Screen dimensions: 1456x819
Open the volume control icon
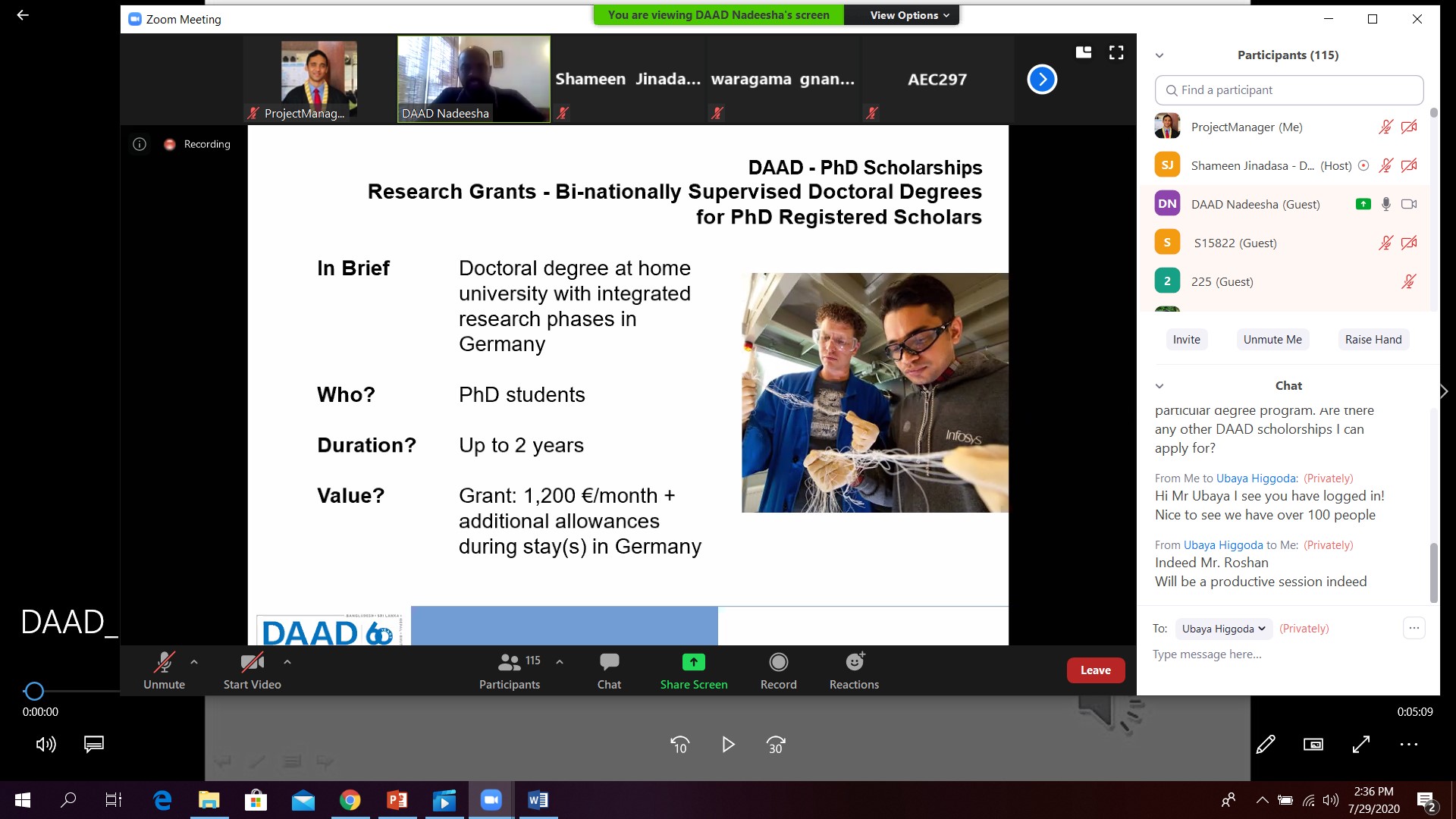(x=45, y=745)
